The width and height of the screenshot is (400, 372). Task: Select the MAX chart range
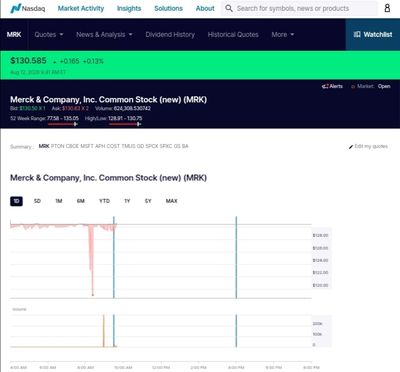[172, 201]
